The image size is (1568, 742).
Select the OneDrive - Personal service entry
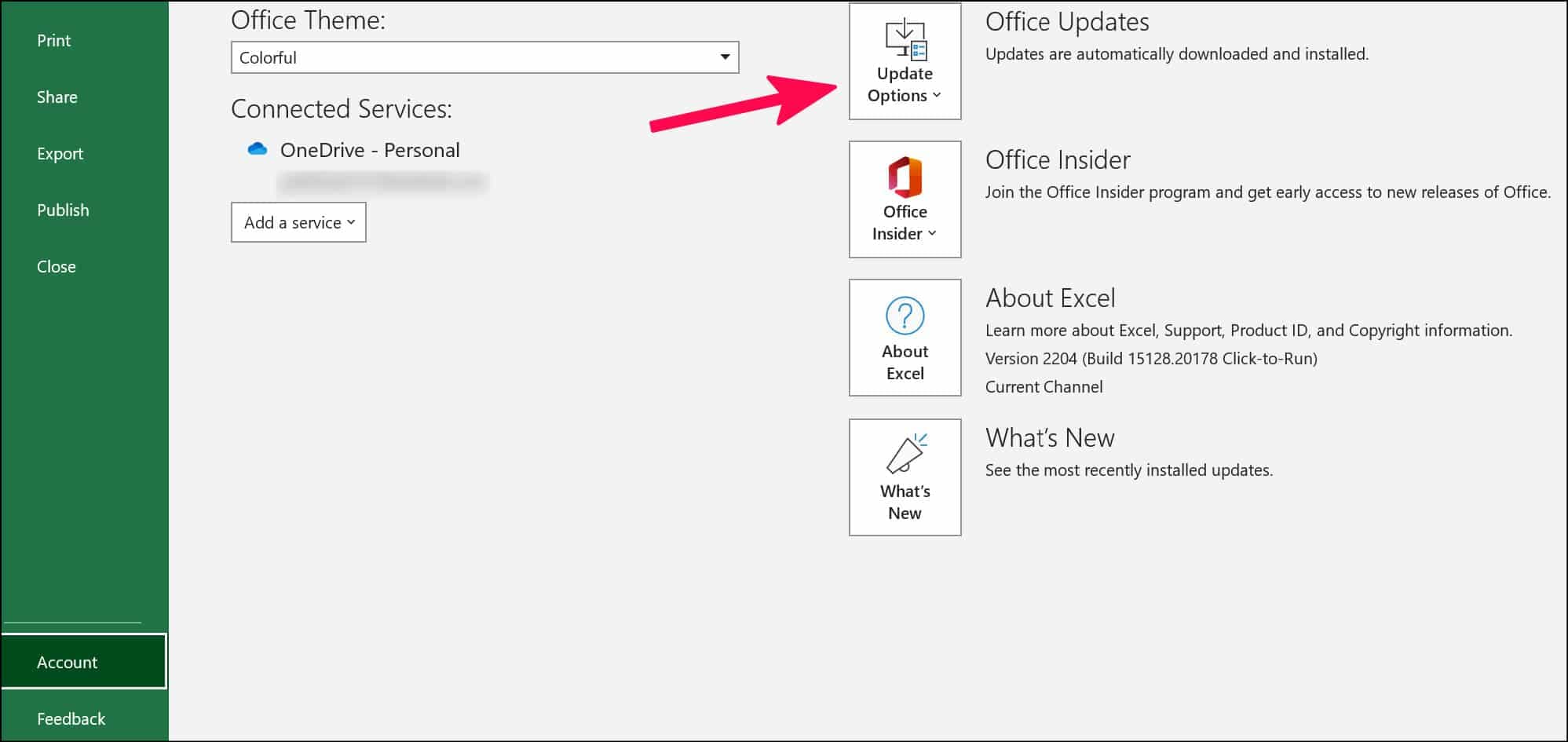[370, 150]
